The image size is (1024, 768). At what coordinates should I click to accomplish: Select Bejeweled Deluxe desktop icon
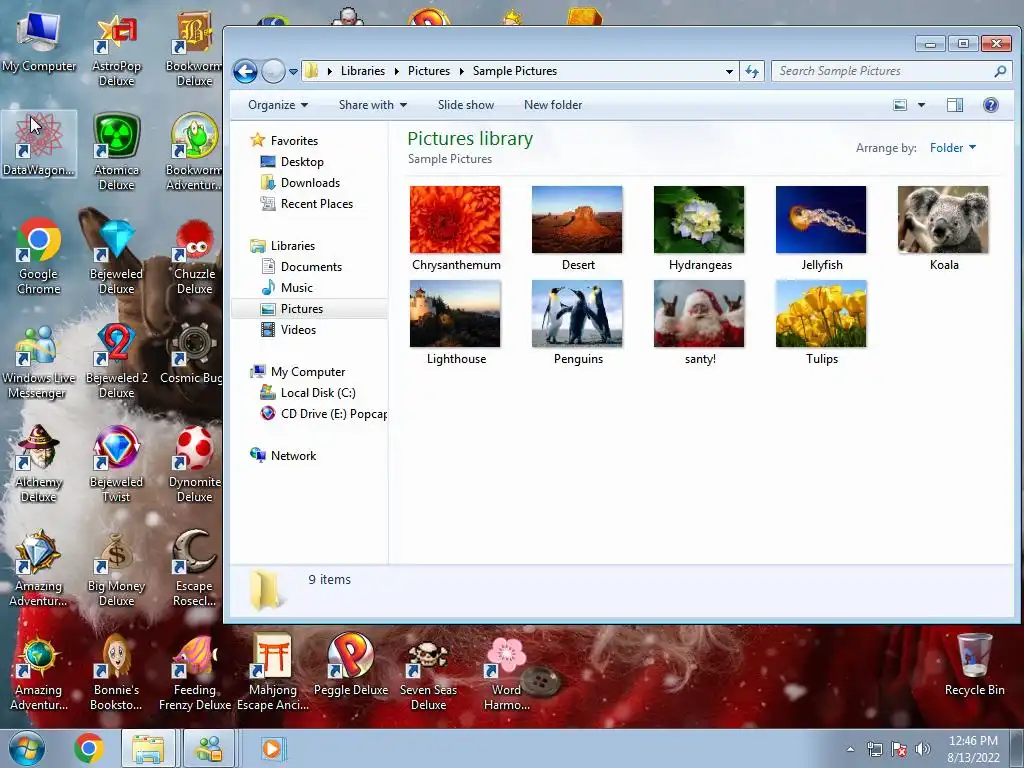(x=116, y=256)
